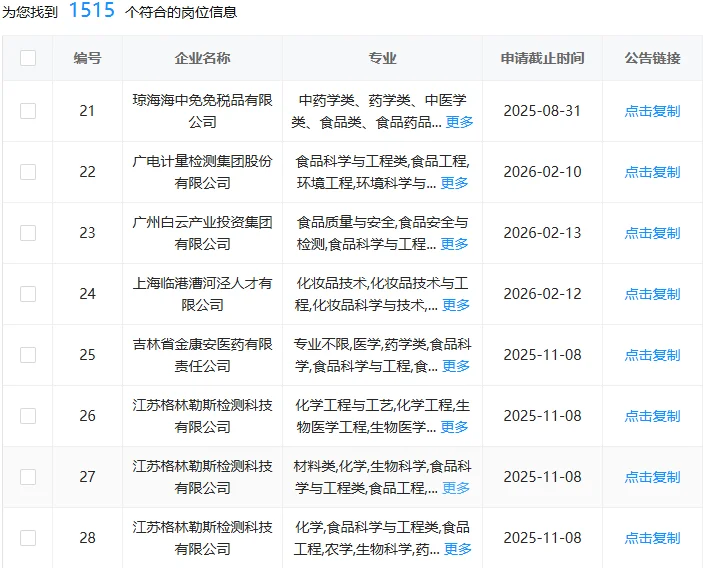Click date 2025-11-08 in row 26
This screenshot has width=703, height=568.
542,416
